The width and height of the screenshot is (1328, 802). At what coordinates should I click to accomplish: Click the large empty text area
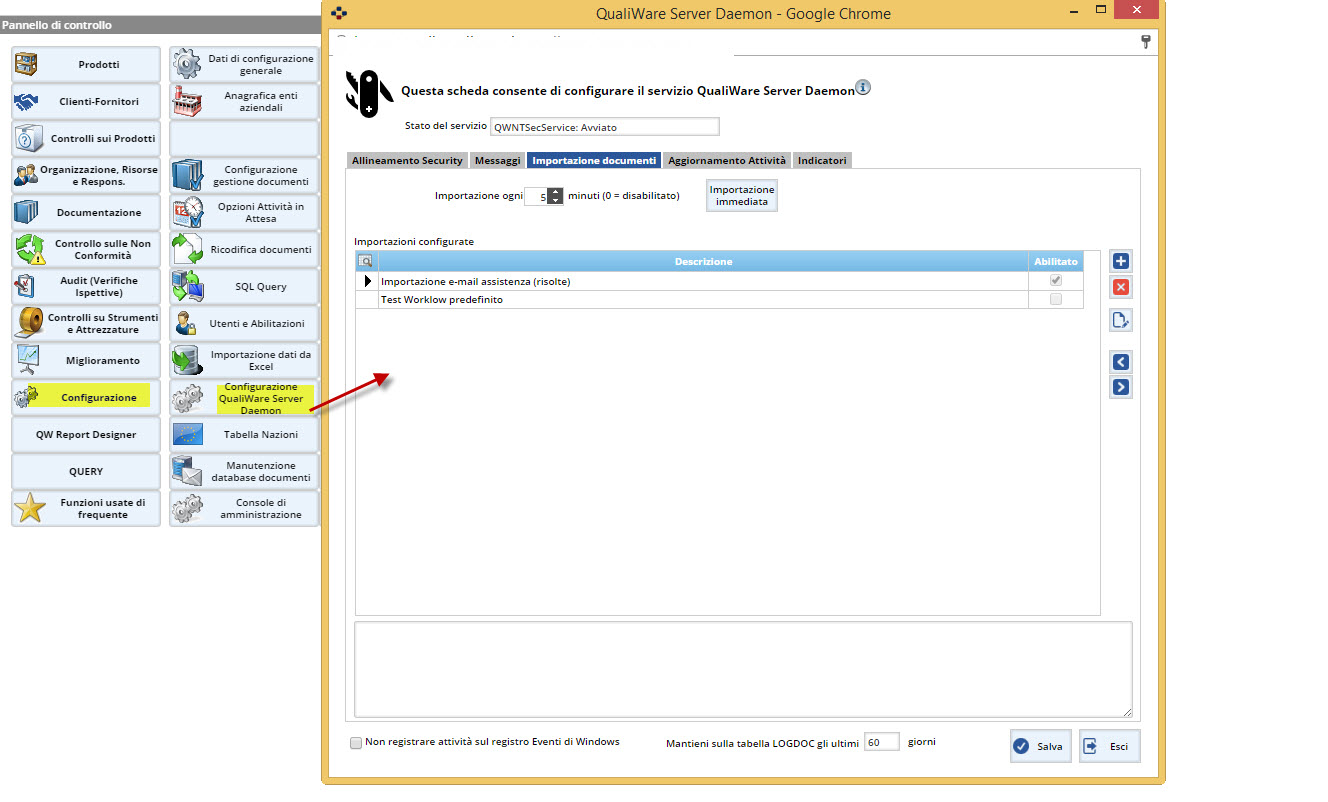point(743,669)
